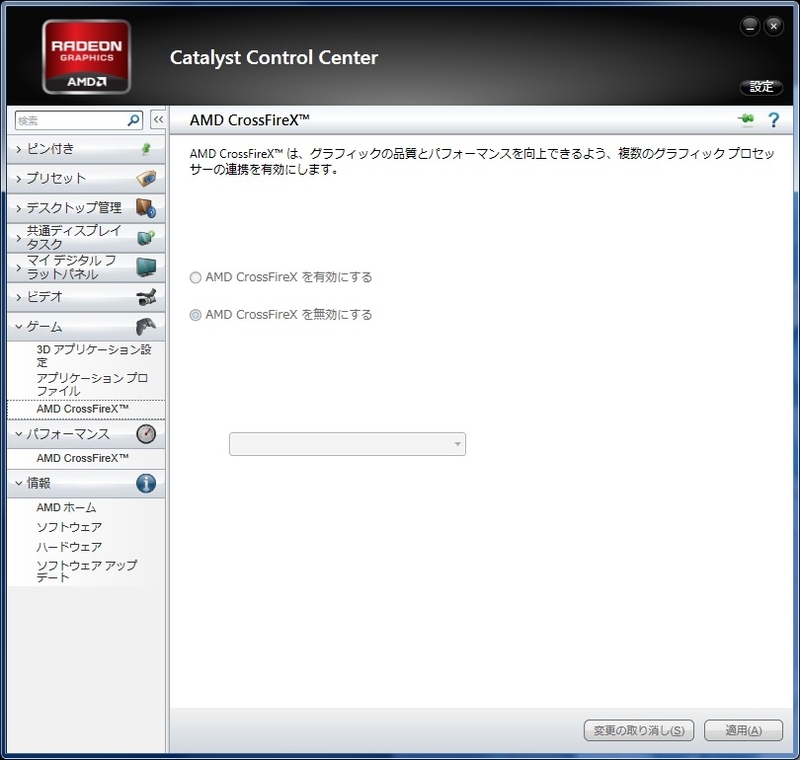Click the 共通ディスプレイ タスク display icon
The width and height of the screenshot is (800, 760).
coord(146,237)
